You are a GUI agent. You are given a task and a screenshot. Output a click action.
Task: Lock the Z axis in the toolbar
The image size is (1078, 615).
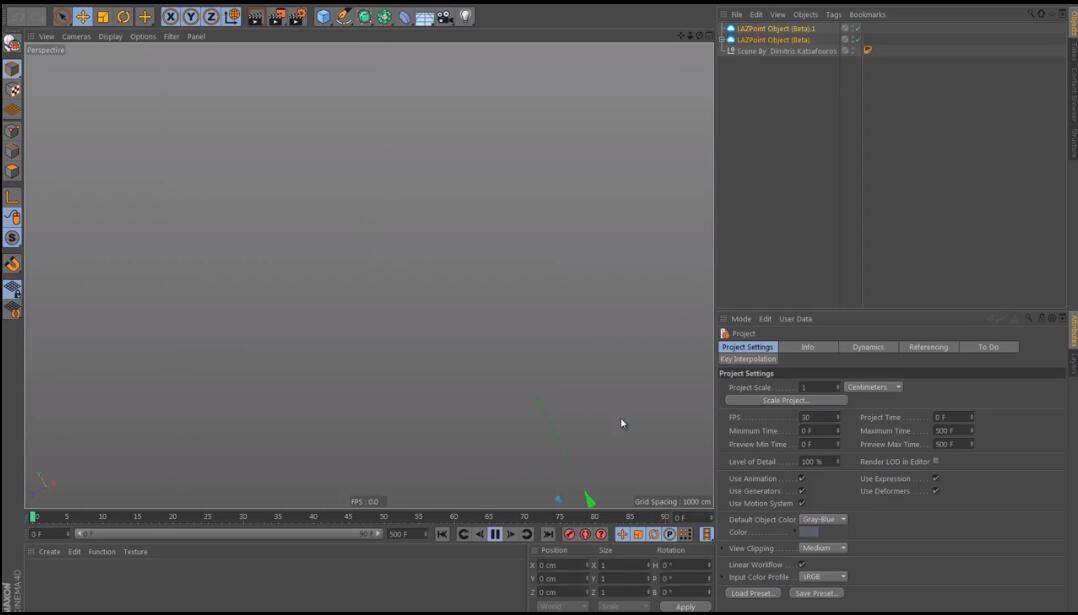[x=210, y=16]
